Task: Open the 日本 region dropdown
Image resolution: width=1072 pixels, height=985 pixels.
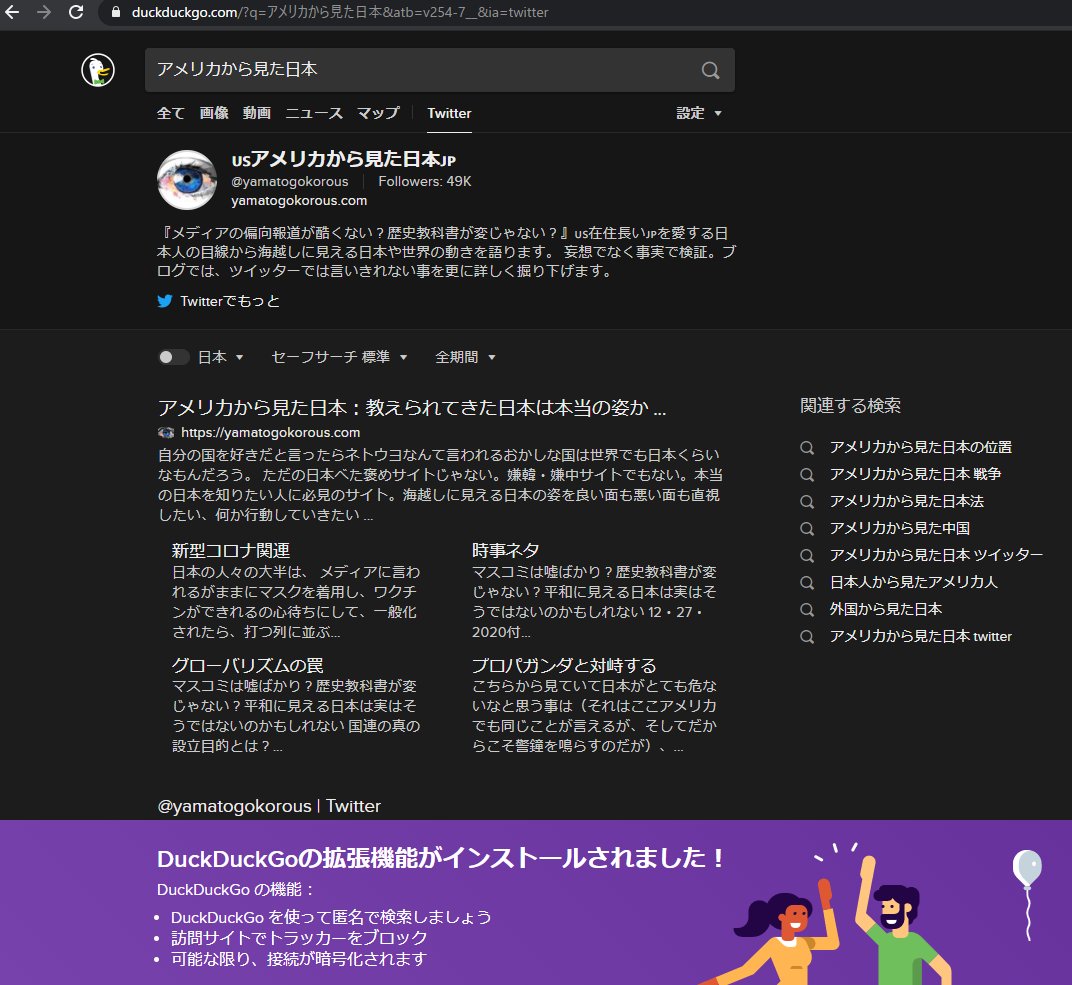Action: coord(220,357)
